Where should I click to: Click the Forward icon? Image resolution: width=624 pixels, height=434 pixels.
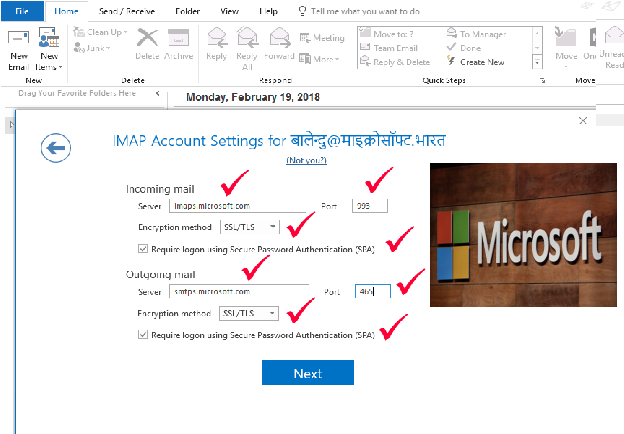coord(279,44)
